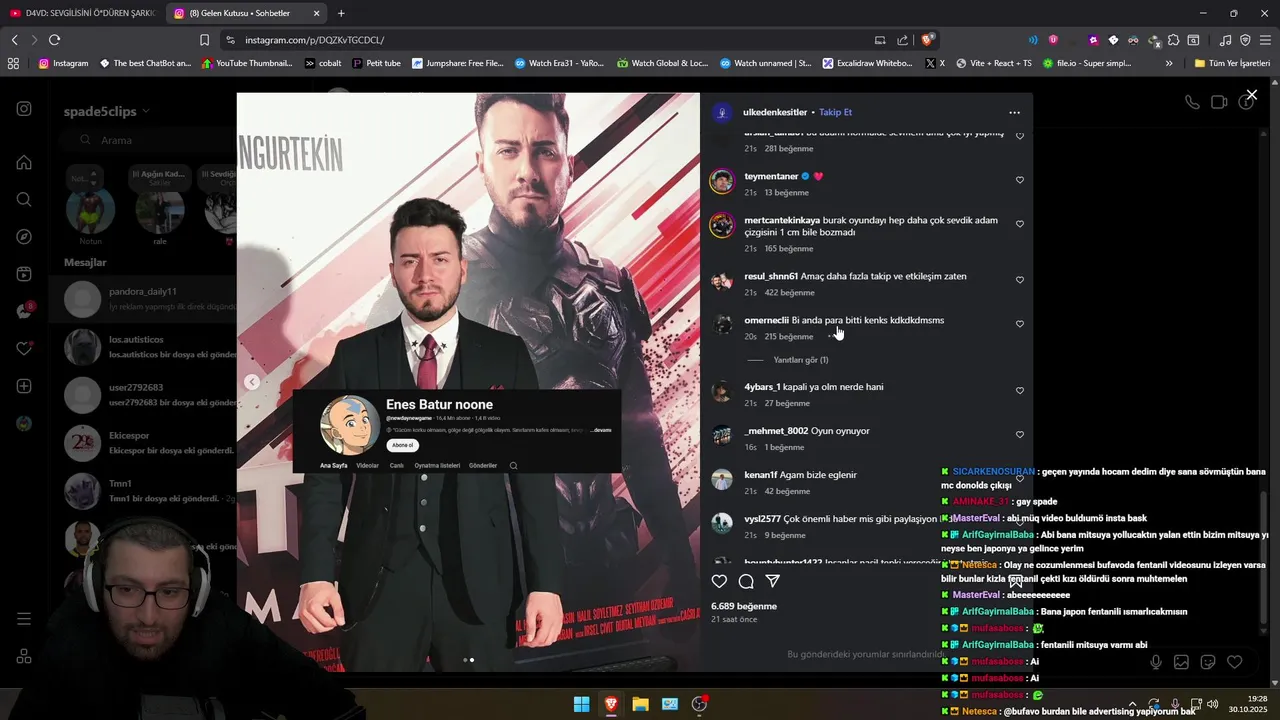Screen dimensions: 1280x720
Task: Open comment bubble icon under the post
Action: (x=746, y=581)
